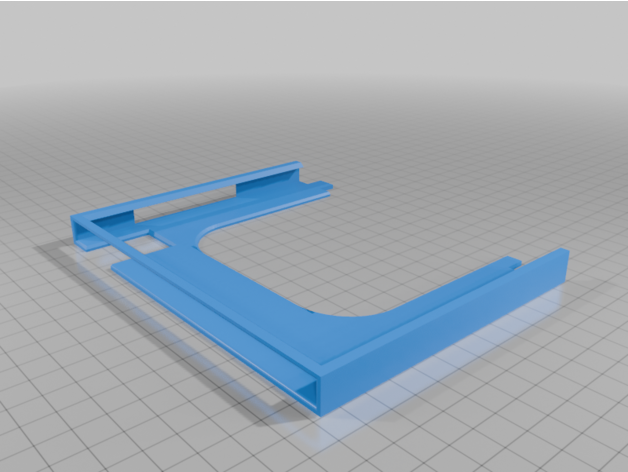Click the gray background above the horizon
628x472 pixels.
[x=314, y=40]
